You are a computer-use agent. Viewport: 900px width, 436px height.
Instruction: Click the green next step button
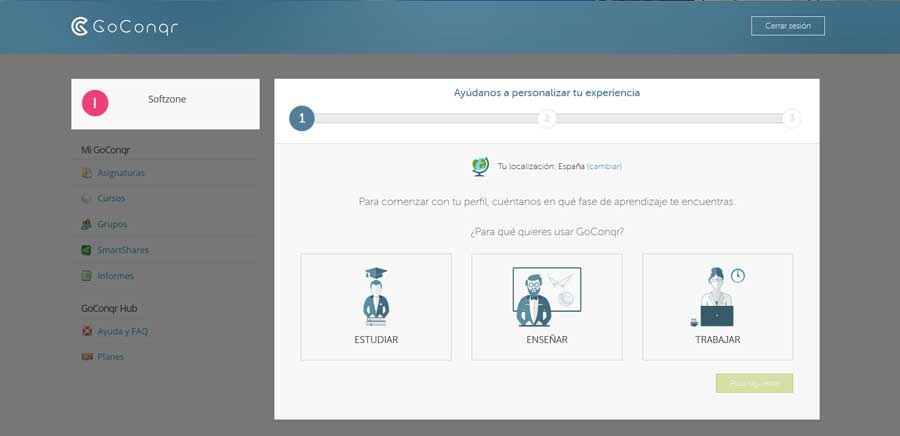pyautogui.click(x=754, y=383)
